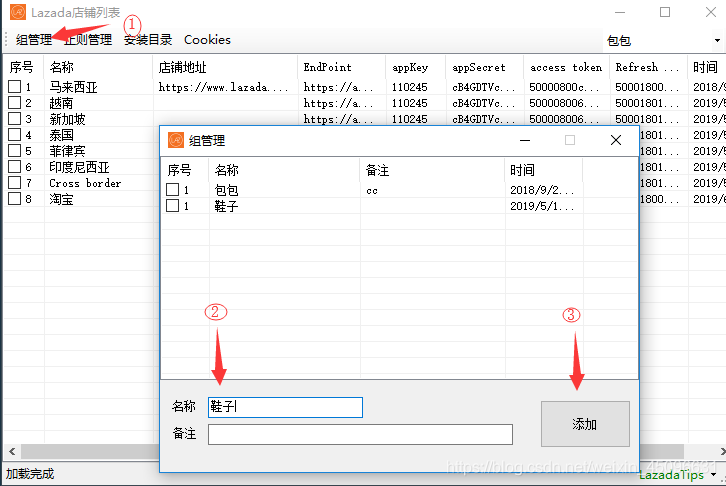
Task: Maximize the Lazada店铺列表 main window
Action: (x=665, y=12)
